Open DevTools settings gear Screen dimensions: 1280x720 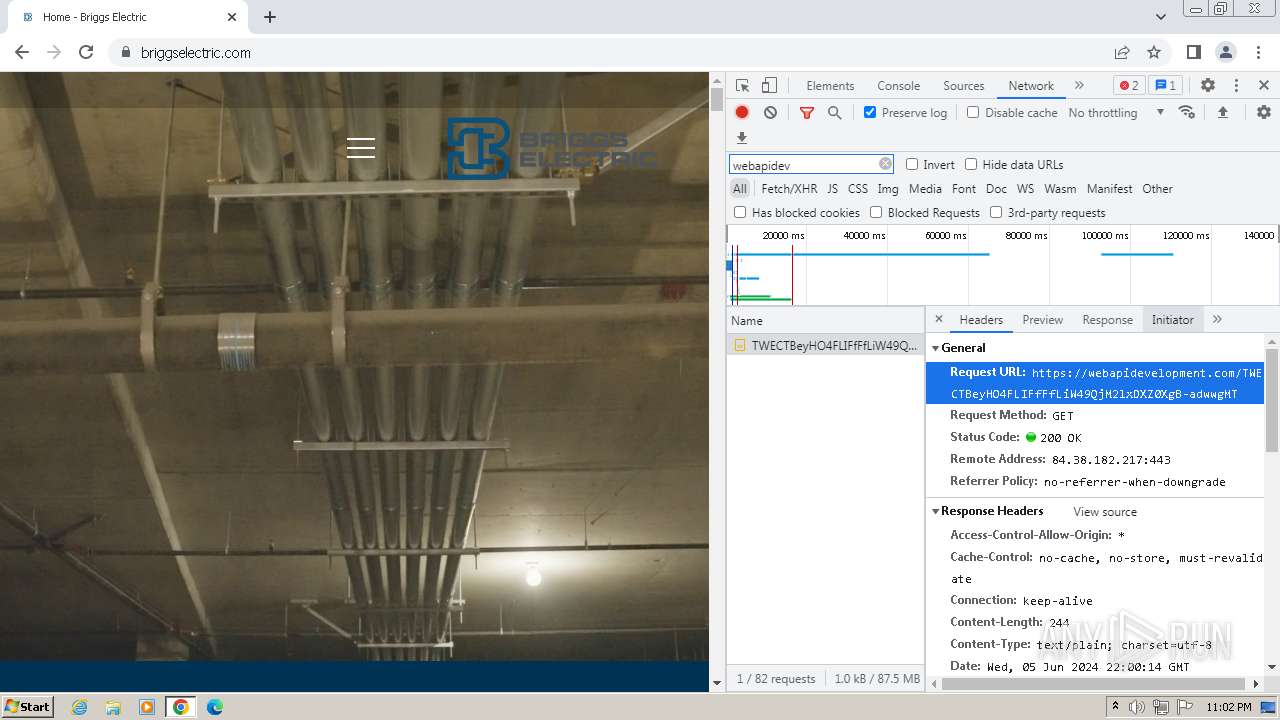tap(1208, 86)
